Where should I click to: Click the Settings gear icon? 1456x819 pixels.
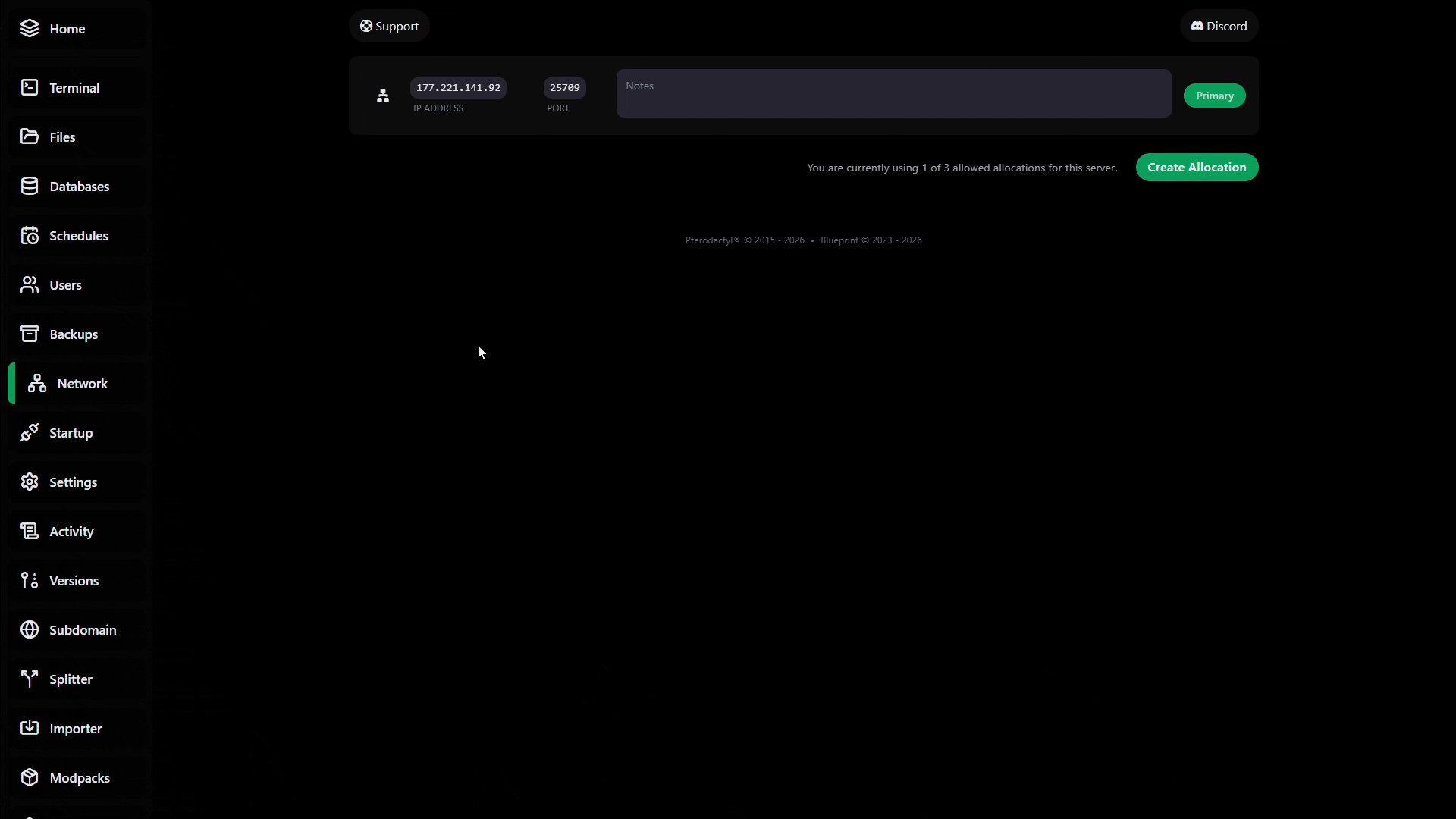coord(30,482)
